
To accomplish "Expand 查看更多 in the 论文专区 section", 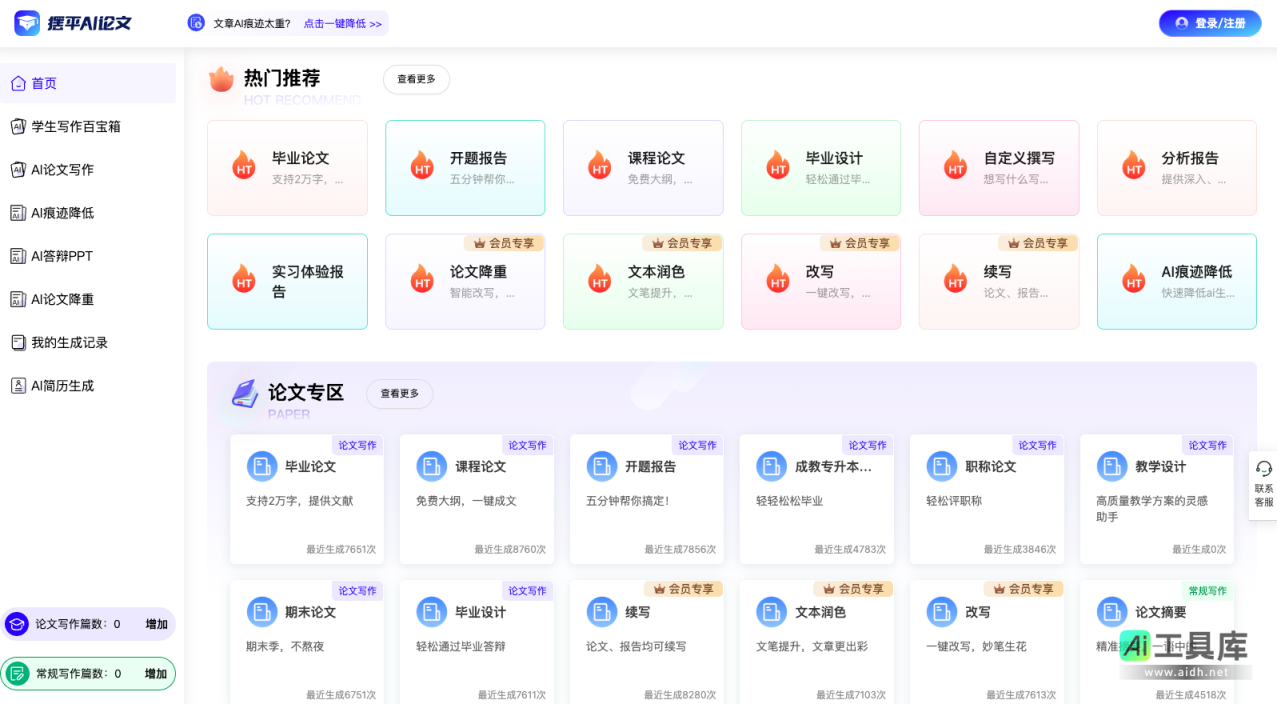I will tap(399, 393).
